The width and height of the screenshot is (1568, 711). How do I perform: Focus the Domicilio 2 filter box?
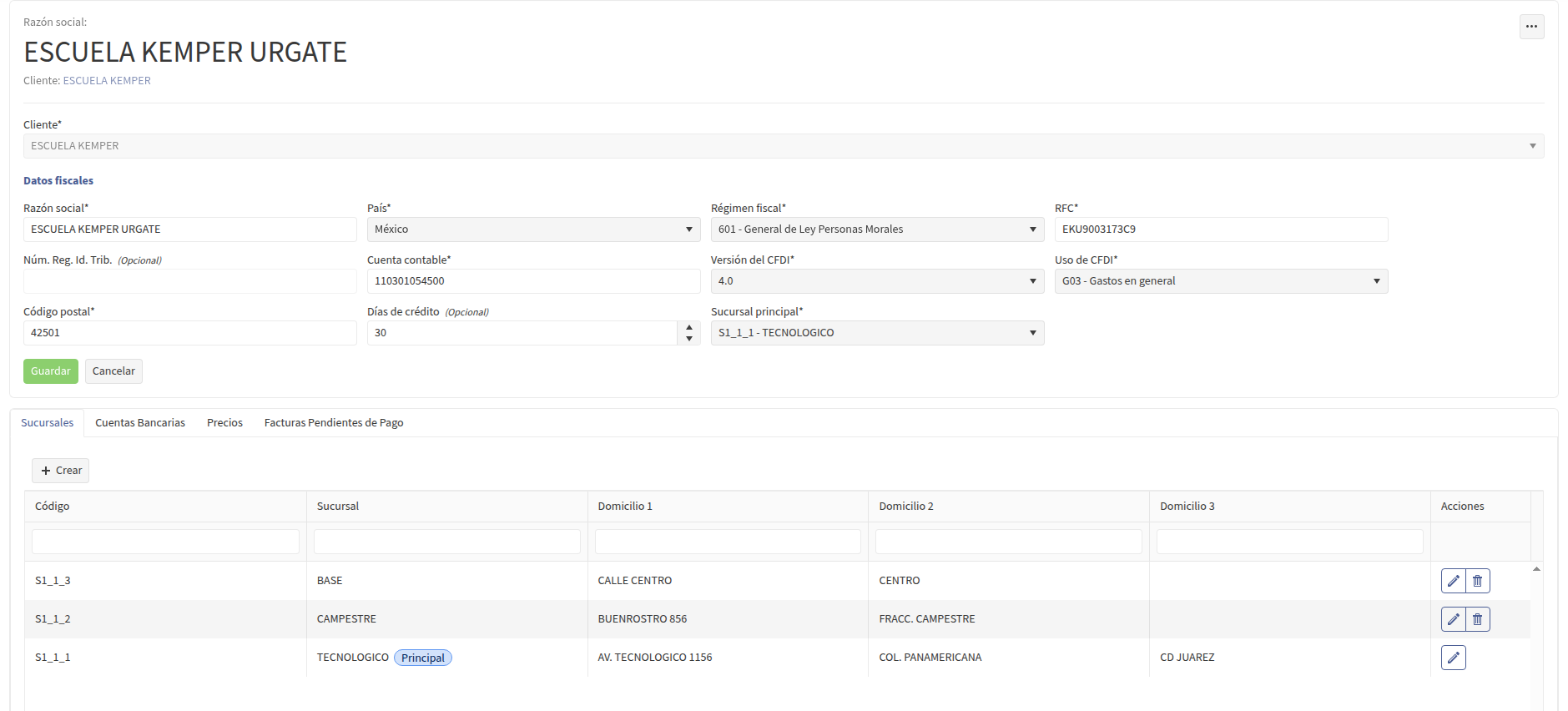pos(1008,542)
